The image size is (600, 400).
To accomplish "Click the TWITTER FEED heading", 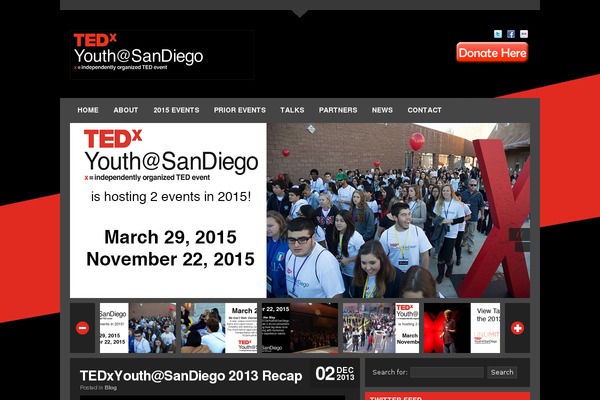I will 396,398.
